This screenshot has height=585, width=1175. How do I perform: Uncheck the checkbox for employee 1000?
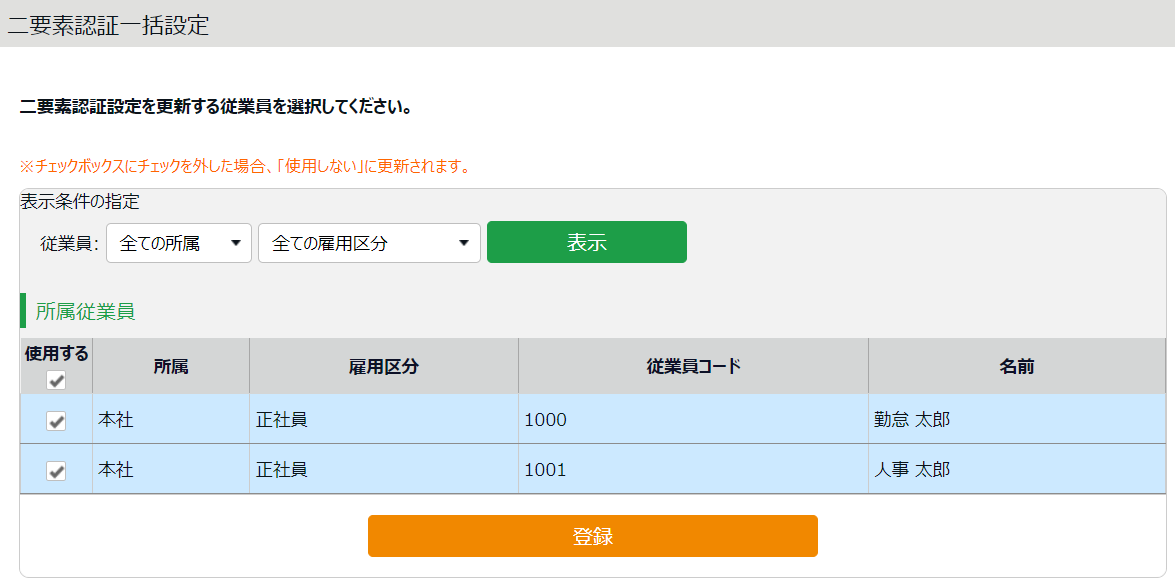click(57, 421)
